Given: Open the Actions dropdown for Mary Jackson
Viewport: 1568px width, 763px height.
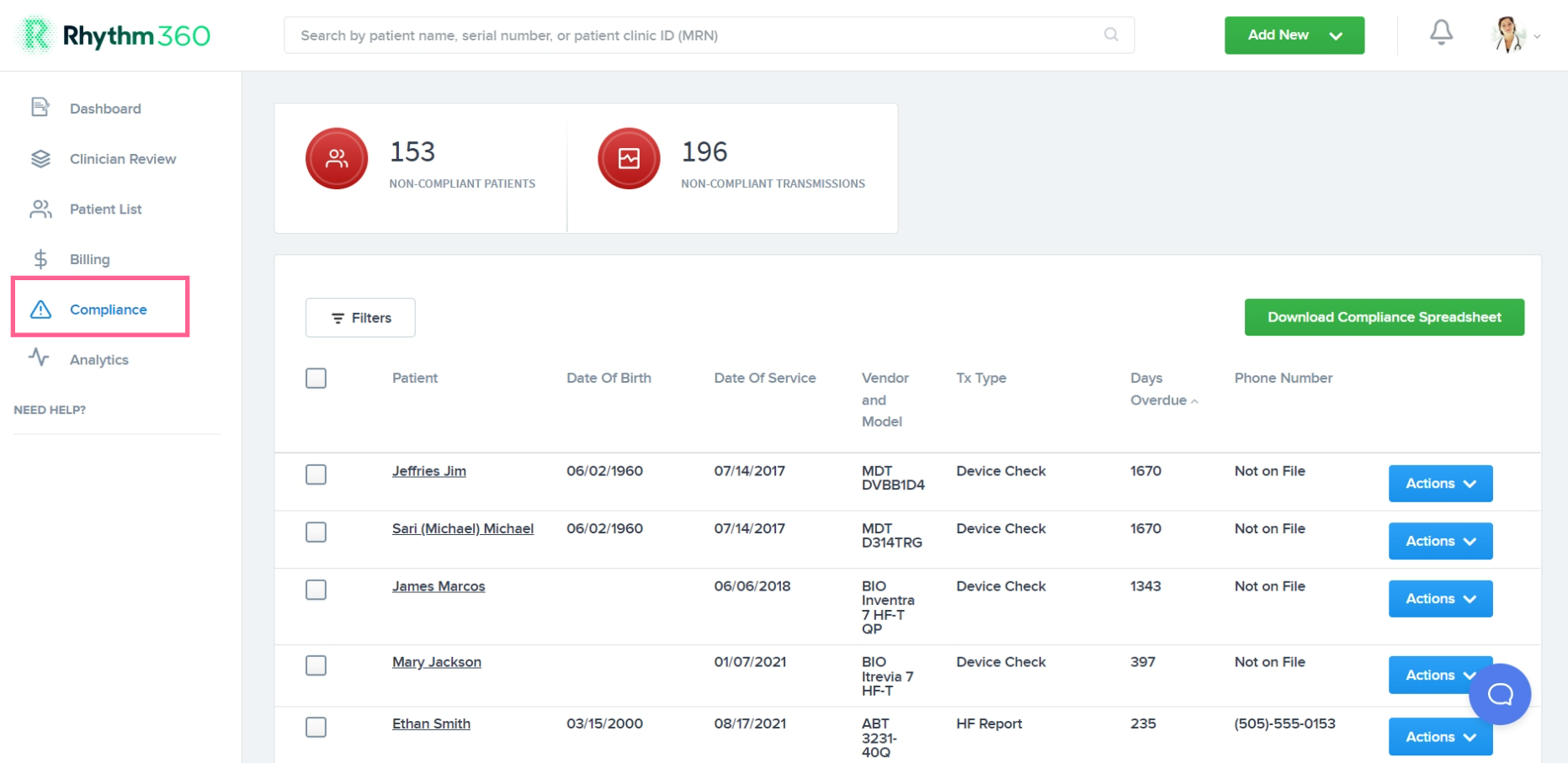Looking at the screenshot, I should 1439,675.
